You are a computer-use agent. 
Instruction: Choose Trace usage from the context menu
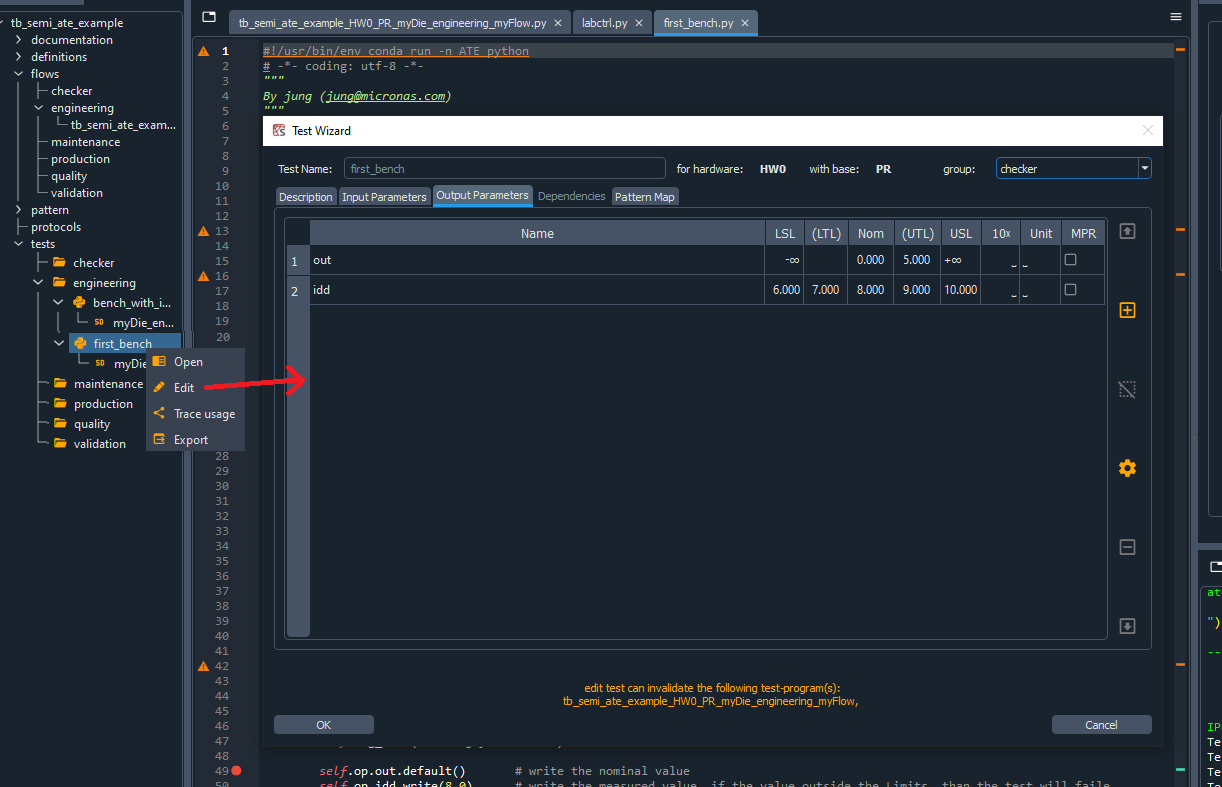[195, 414]
